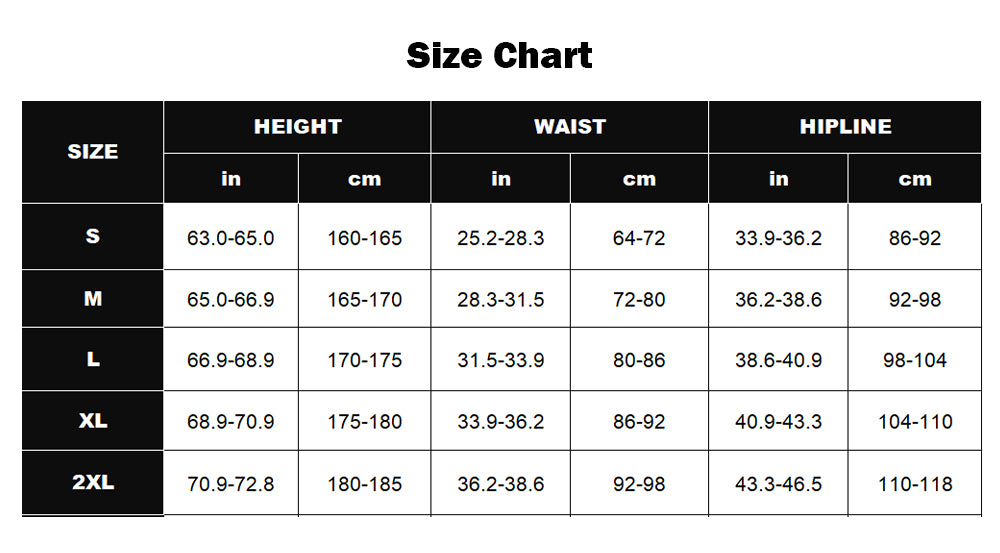The width and height of the screenshot is (1000, 553).
Task: Select the M size row label
Action: coord(93,299)
